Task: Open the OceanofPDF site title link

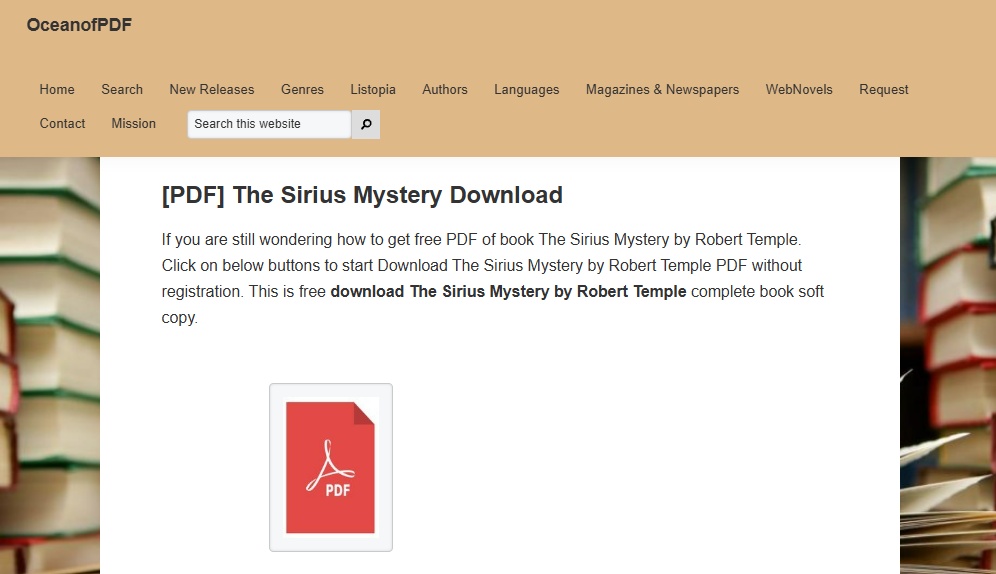Action: coord(79,25)
